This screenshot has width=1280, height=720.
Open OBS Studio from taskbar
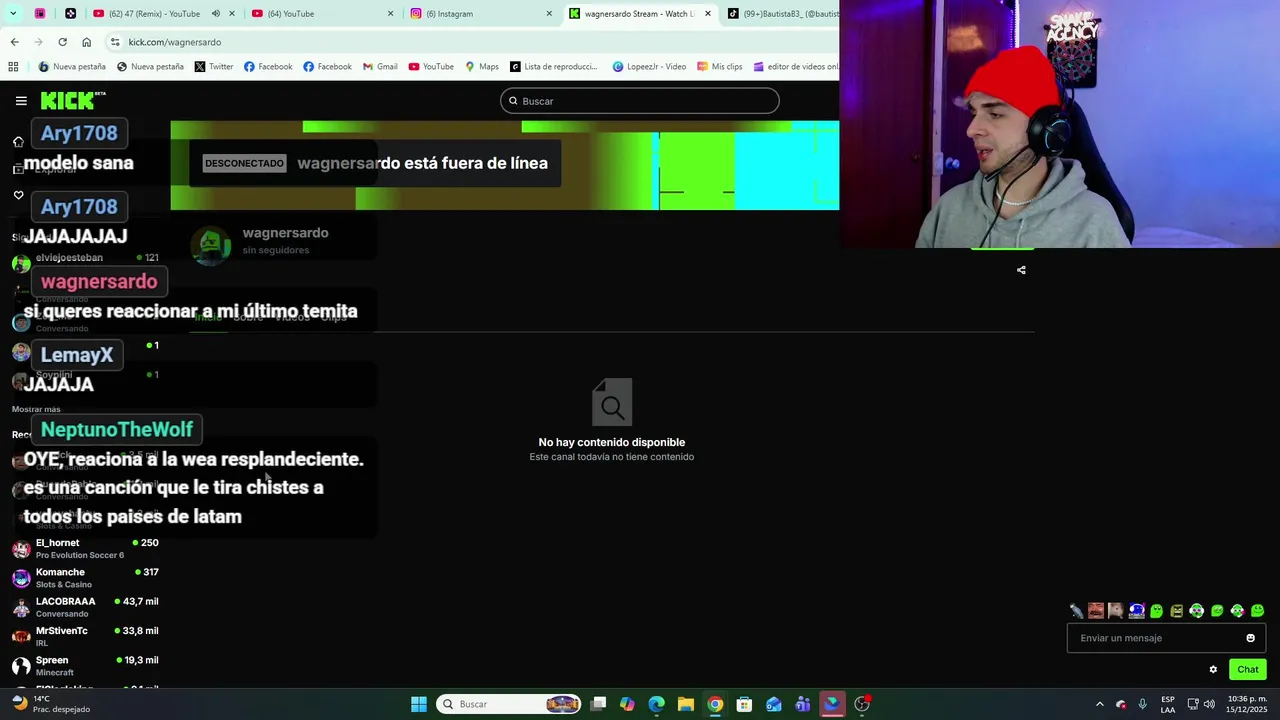tap(861, 704)
